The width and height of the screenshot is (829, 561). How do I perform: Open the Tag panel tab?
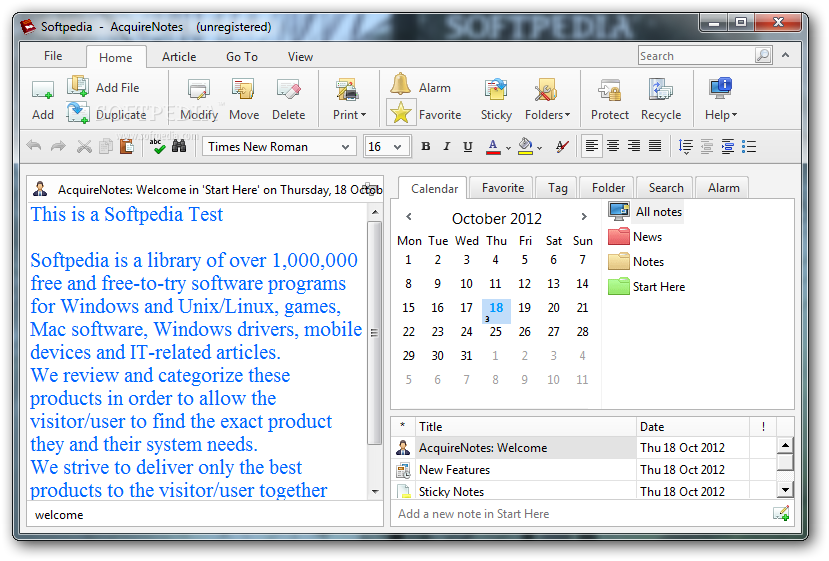click(x=557, y=188)
